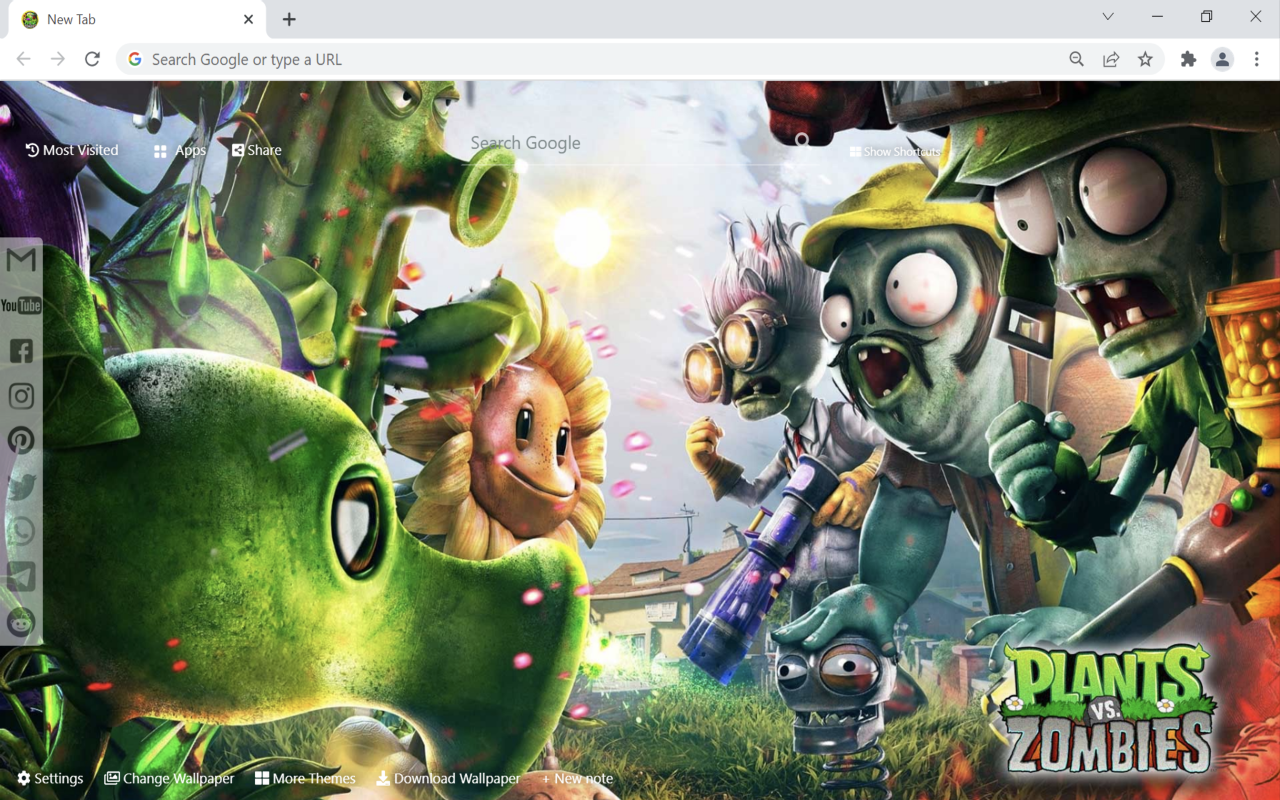Click the Google icon in address bar
This screenshot has height=800, width=1280.
click(135, 59)
